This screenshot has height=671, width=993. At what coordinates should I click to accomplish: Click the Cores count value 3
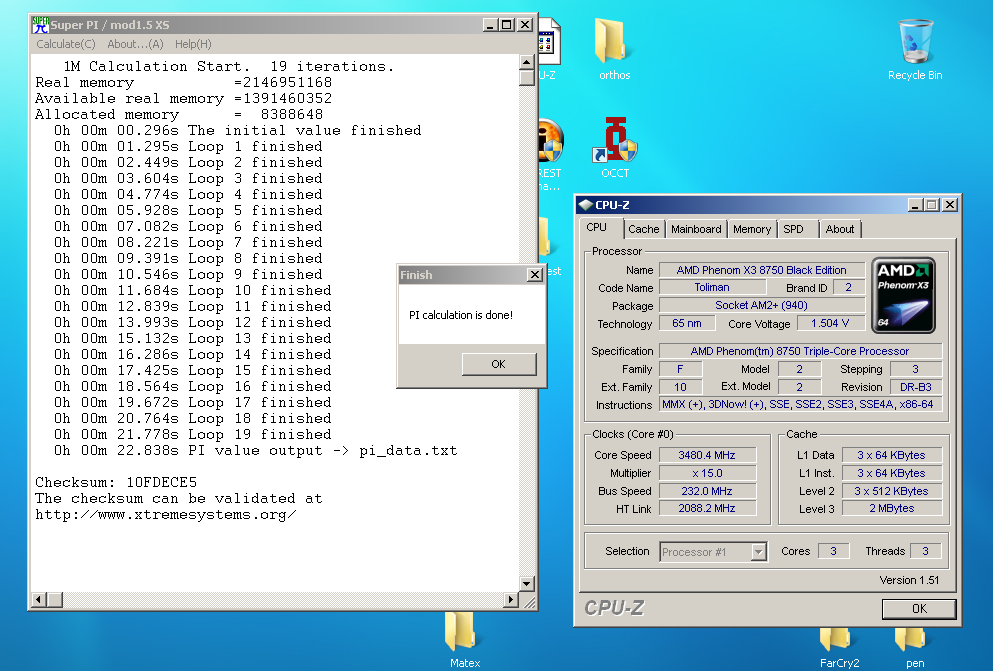point(833,551)
